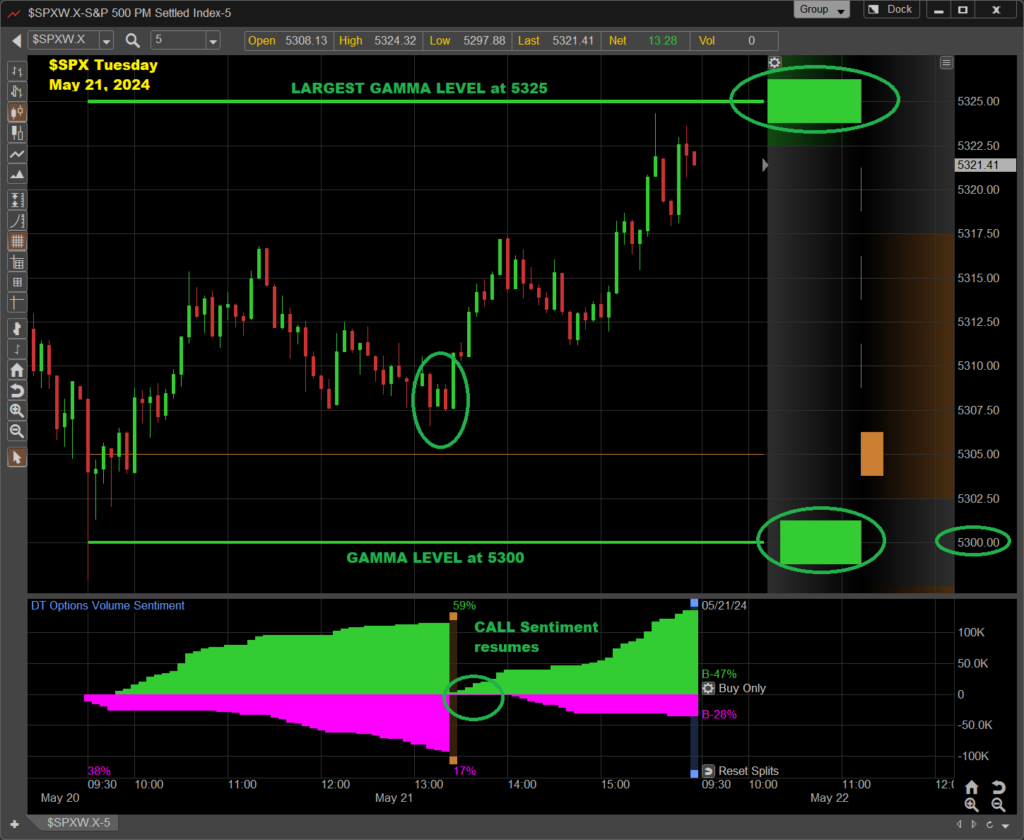Screen dimensions: 1024x840
Task: Click zoom out icon at bottom right
Action: [997, 805]
